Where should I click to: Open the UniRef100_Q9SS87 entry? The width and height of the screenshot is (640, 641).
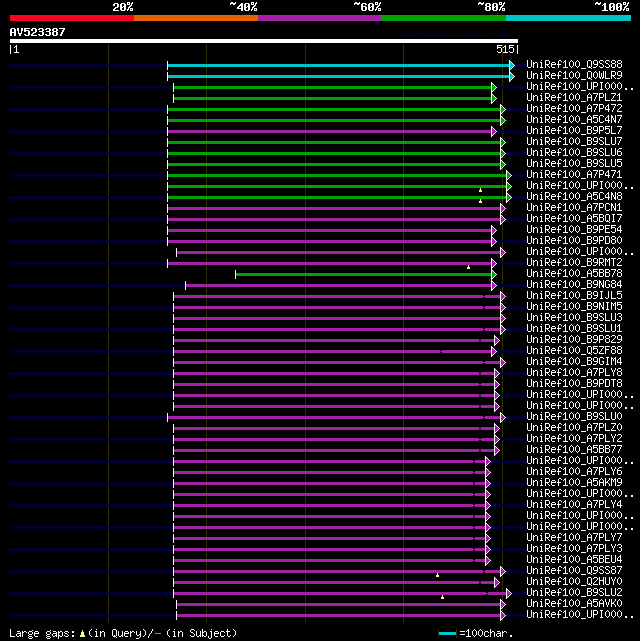[x=574, y=571]
